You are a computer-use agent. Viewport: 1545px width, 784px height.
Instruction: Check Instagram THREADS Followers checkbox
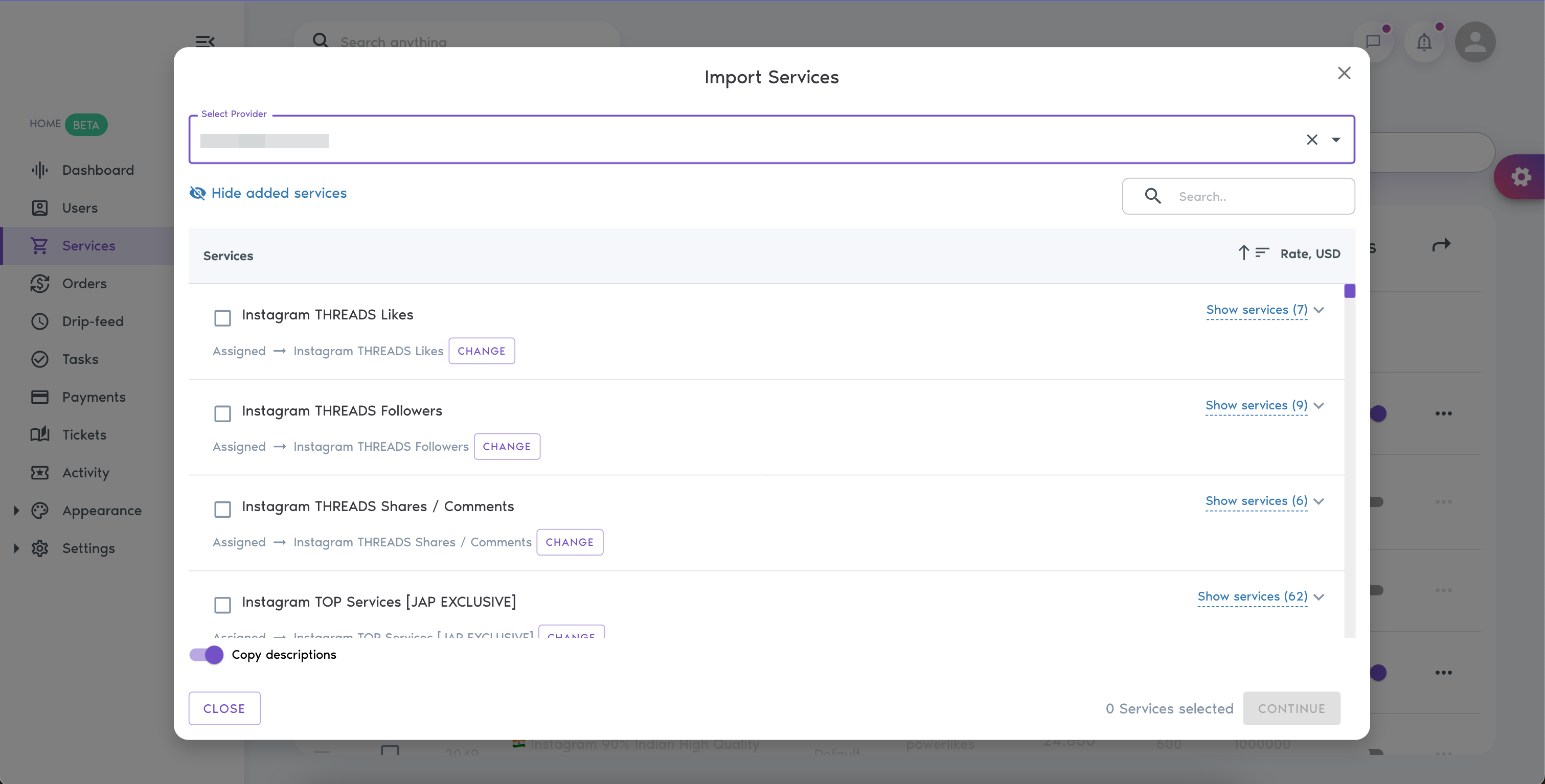(x=222, y=413)
